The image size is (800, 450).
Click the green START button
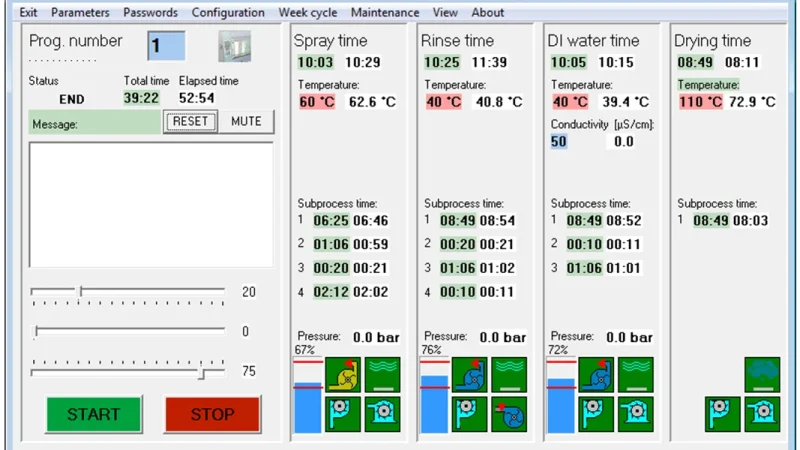point(93,414)
